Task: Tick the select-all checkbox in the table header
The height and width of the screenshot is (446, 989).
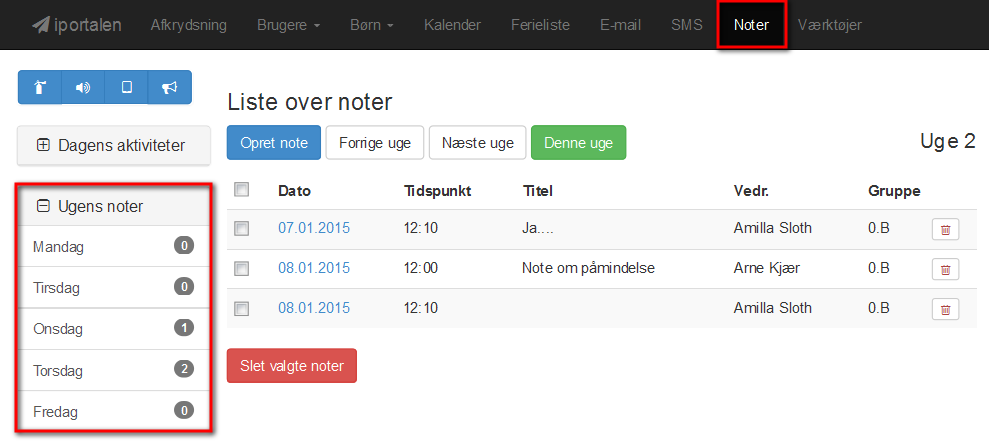Action: click(x=242, y=189)
